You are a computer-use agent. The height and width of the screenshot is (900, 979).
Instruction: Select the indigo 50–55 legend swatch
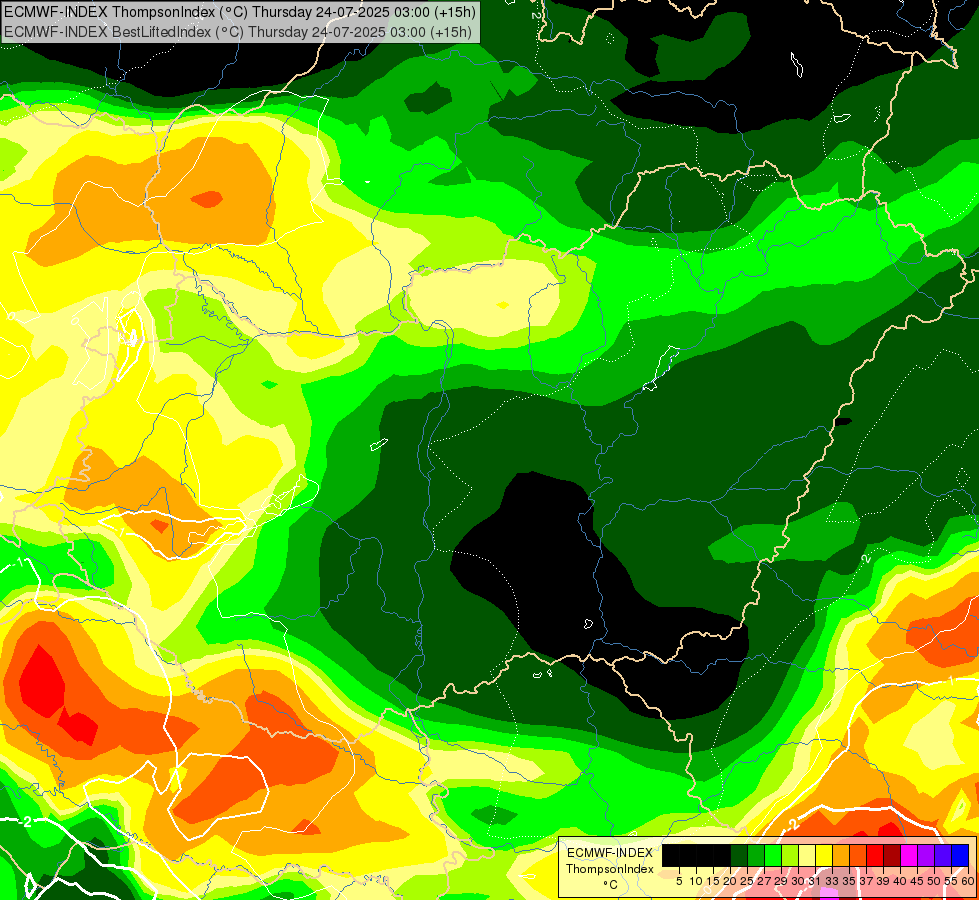point(943,855)
